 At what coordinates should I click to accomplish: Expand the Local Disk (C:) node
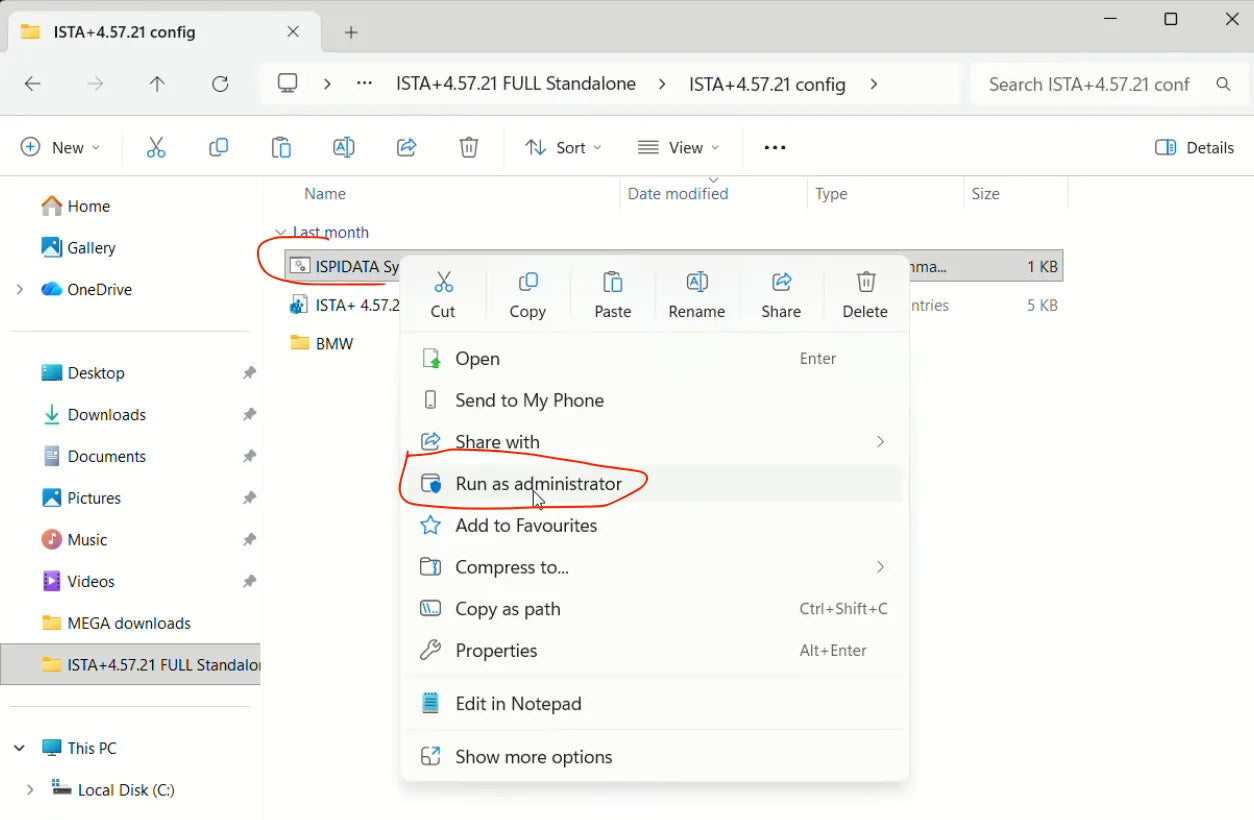coord(30,789)
